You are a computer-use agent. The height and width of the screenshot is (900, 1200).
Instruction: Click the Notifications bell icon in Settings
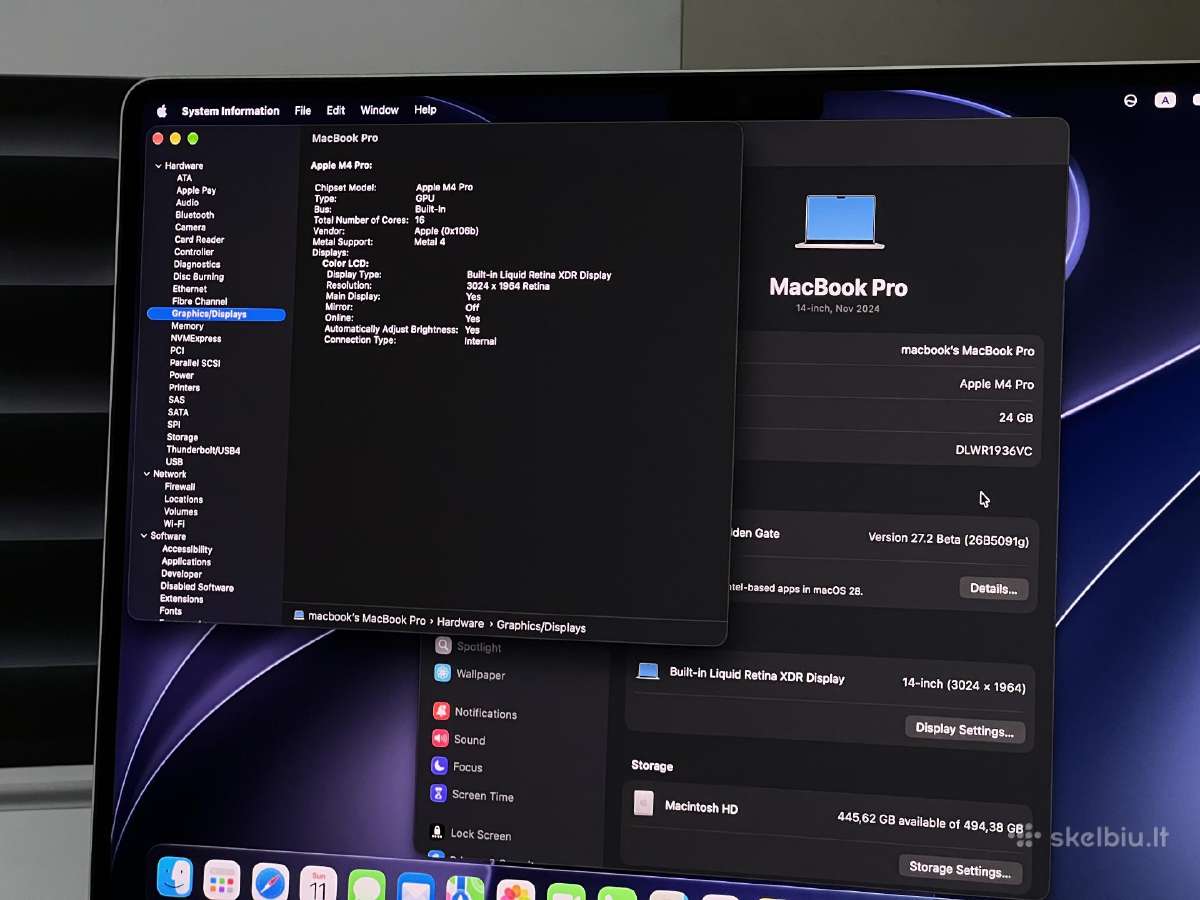[x=441, y=711]
